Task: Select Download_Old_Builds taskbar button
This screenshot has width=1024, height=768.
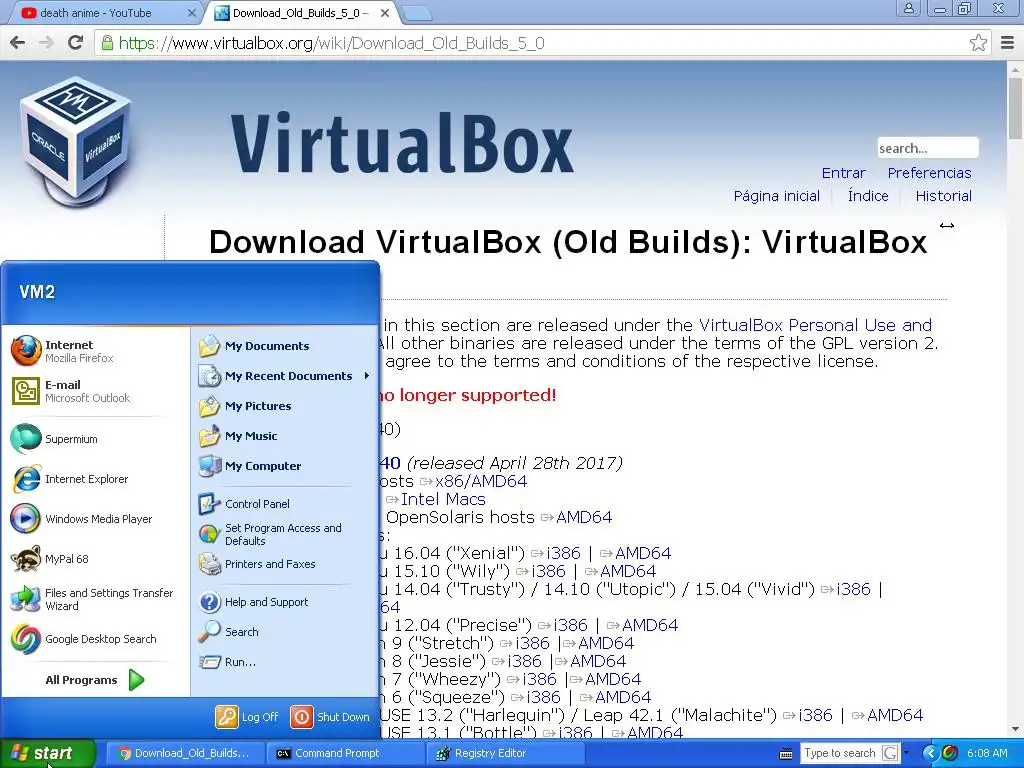Action: pyautogui.click(x=185, y=753)
